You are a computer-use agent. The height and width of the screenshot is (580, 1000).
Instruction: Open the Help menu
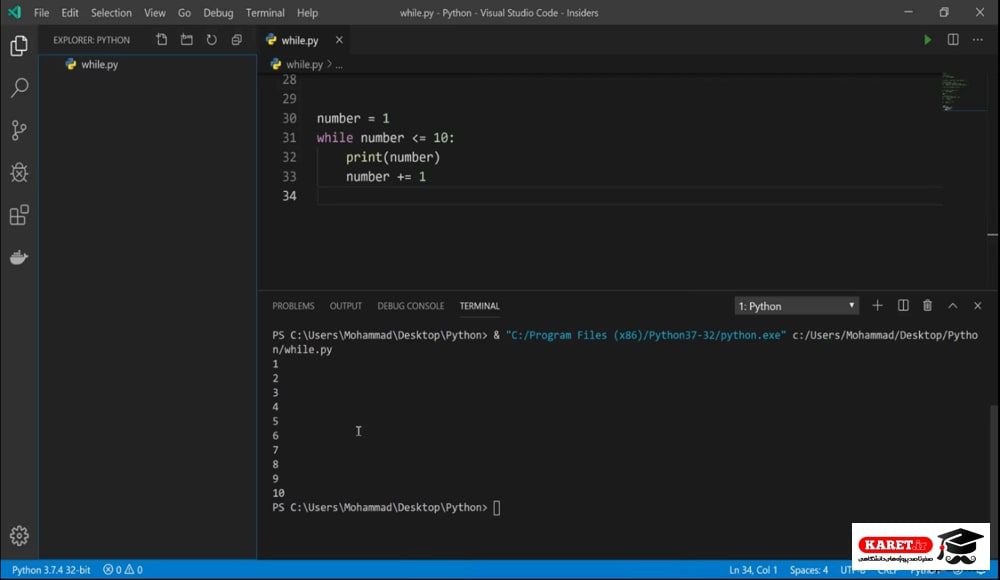[x=307, y=13]
